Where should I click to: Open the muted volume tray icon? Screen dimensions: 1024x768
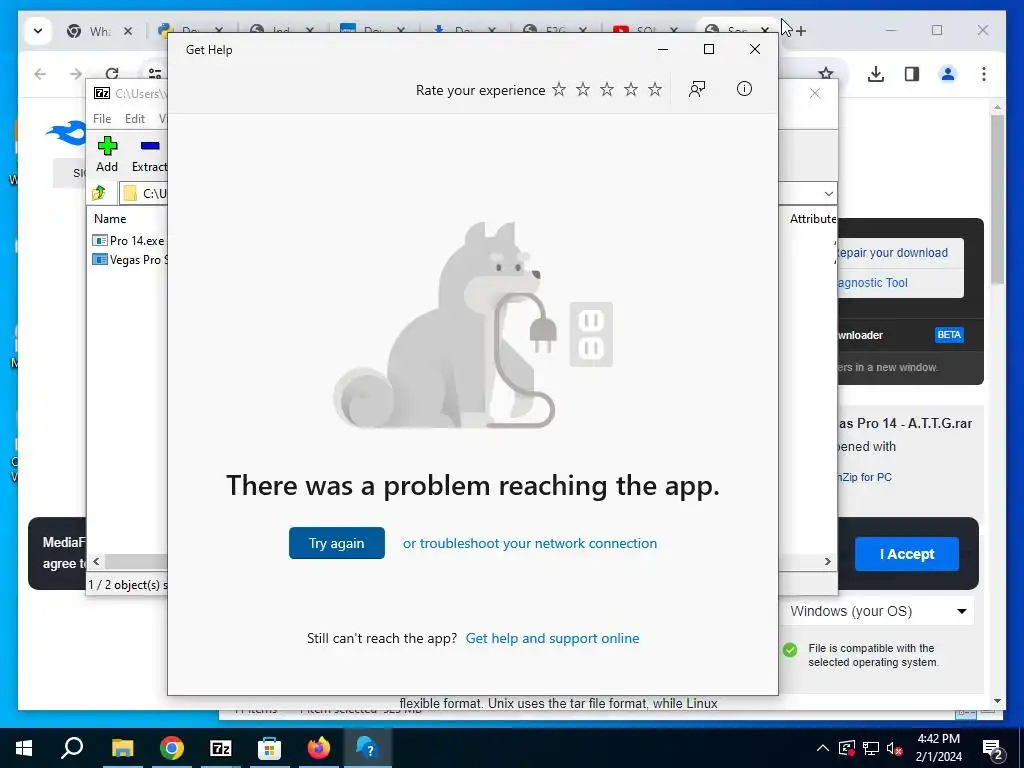[x=894, y=748]
